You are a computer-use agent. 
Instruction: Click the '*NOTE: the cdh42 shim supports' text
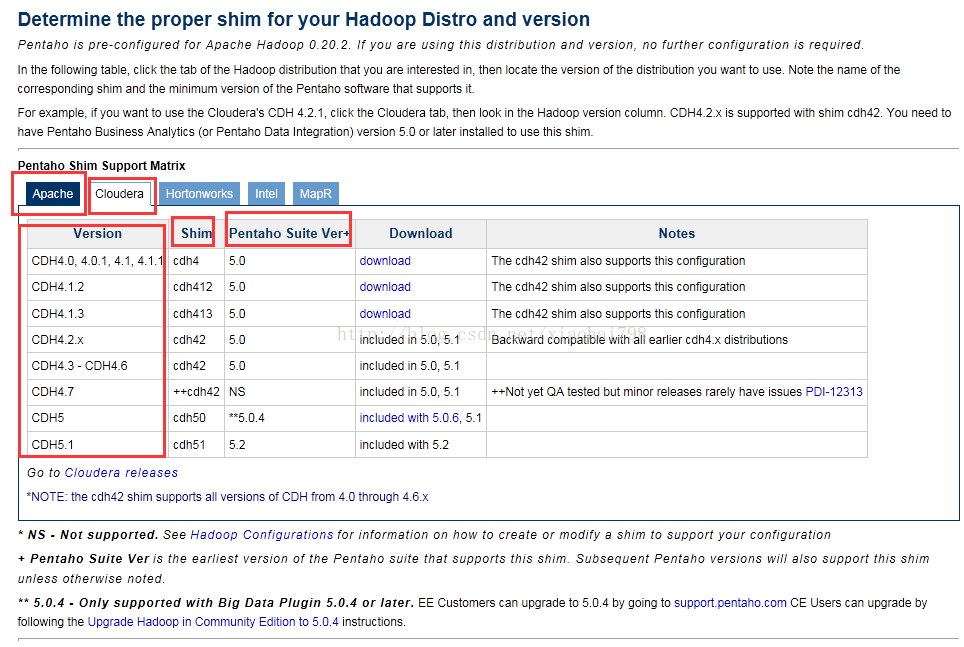[x=227, y=496]
